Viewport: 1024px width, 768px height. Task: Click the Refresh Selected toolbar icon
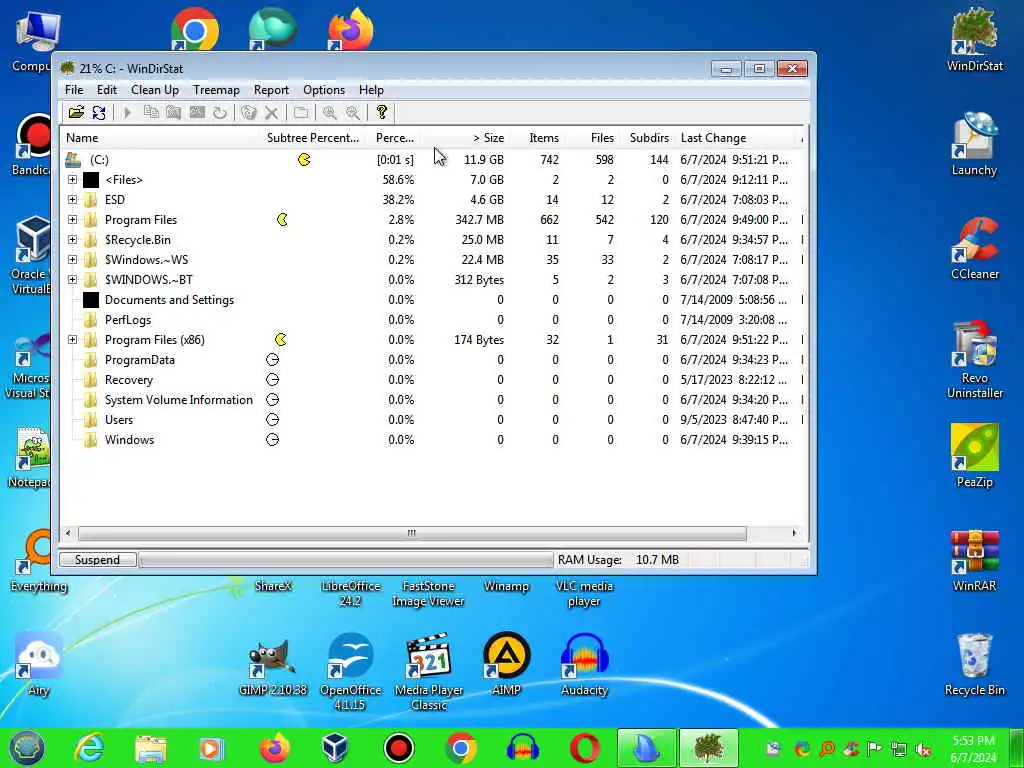[x=219, y=112]
